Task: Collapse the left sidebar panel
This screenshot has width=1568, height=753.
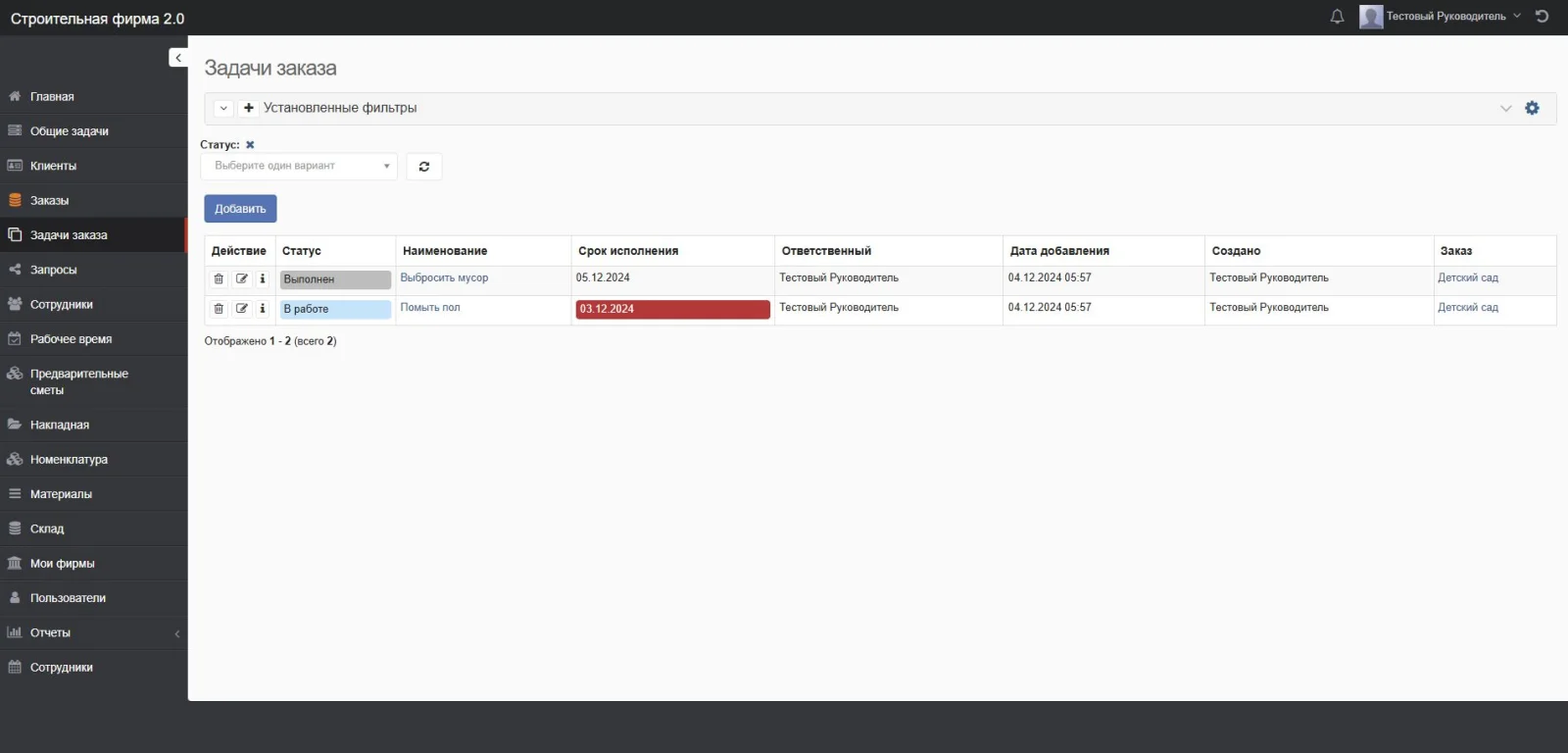Action: click(x=177, y=58)
